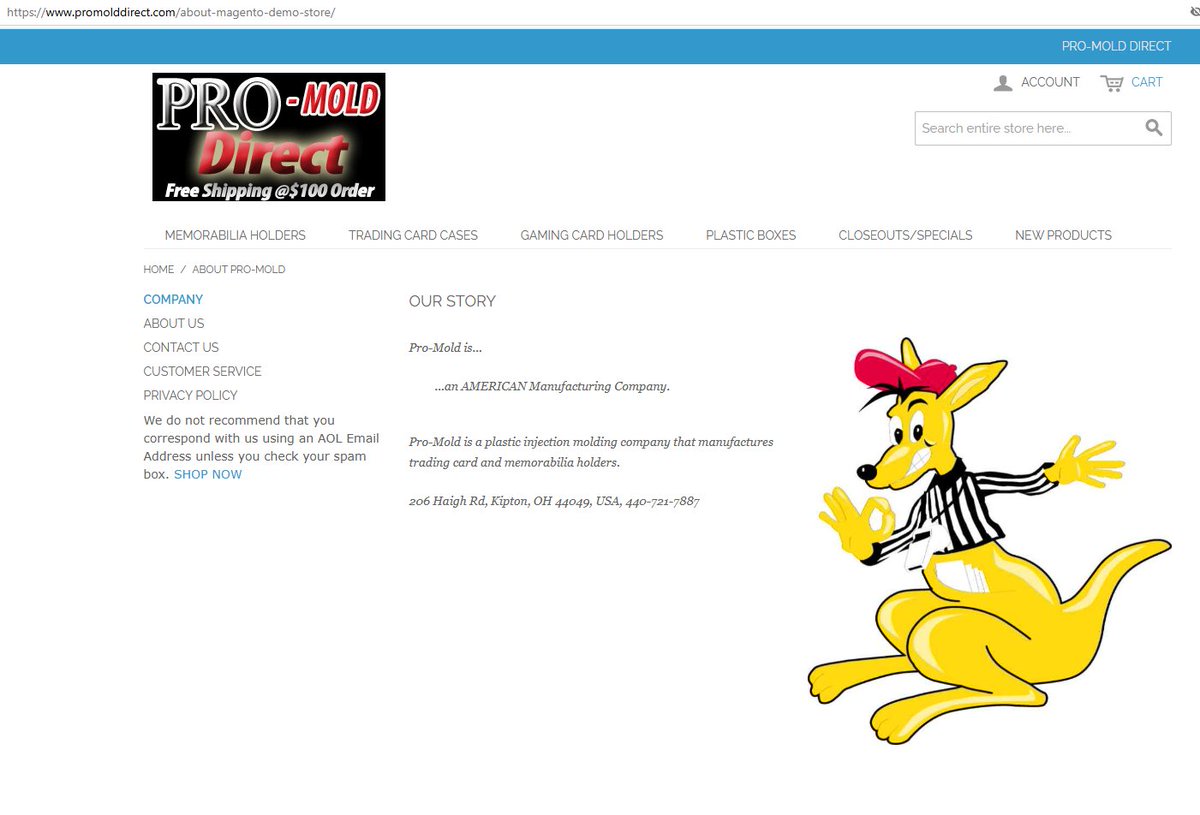Screen dimensions: 1200x815
Task: Click the Pro-Mold Direct header text
Action: click(1116, 47)
